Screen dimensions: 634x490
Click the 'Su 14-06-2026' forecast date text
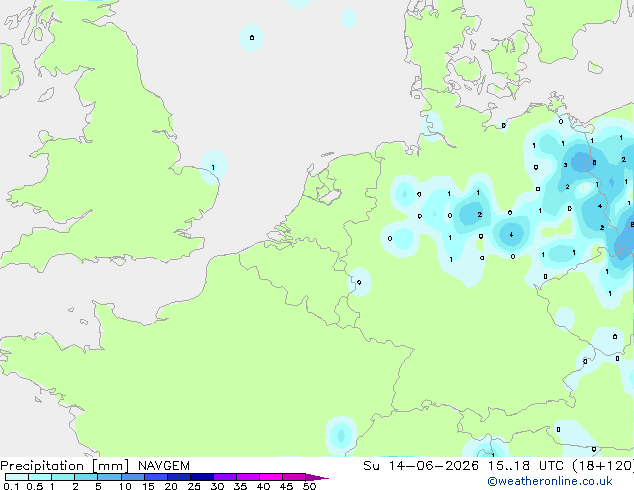[421, 466]
